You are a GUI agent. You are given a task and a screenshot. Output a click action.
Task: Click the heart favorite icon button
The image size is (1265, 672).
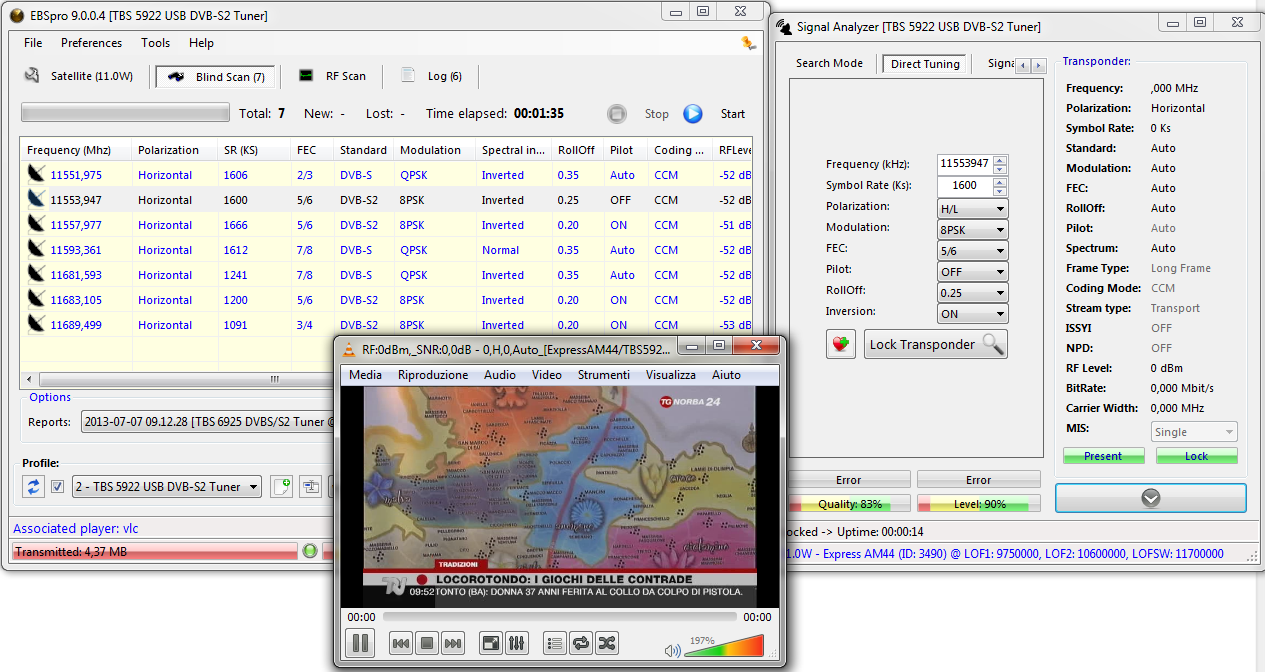pos(841,344)
